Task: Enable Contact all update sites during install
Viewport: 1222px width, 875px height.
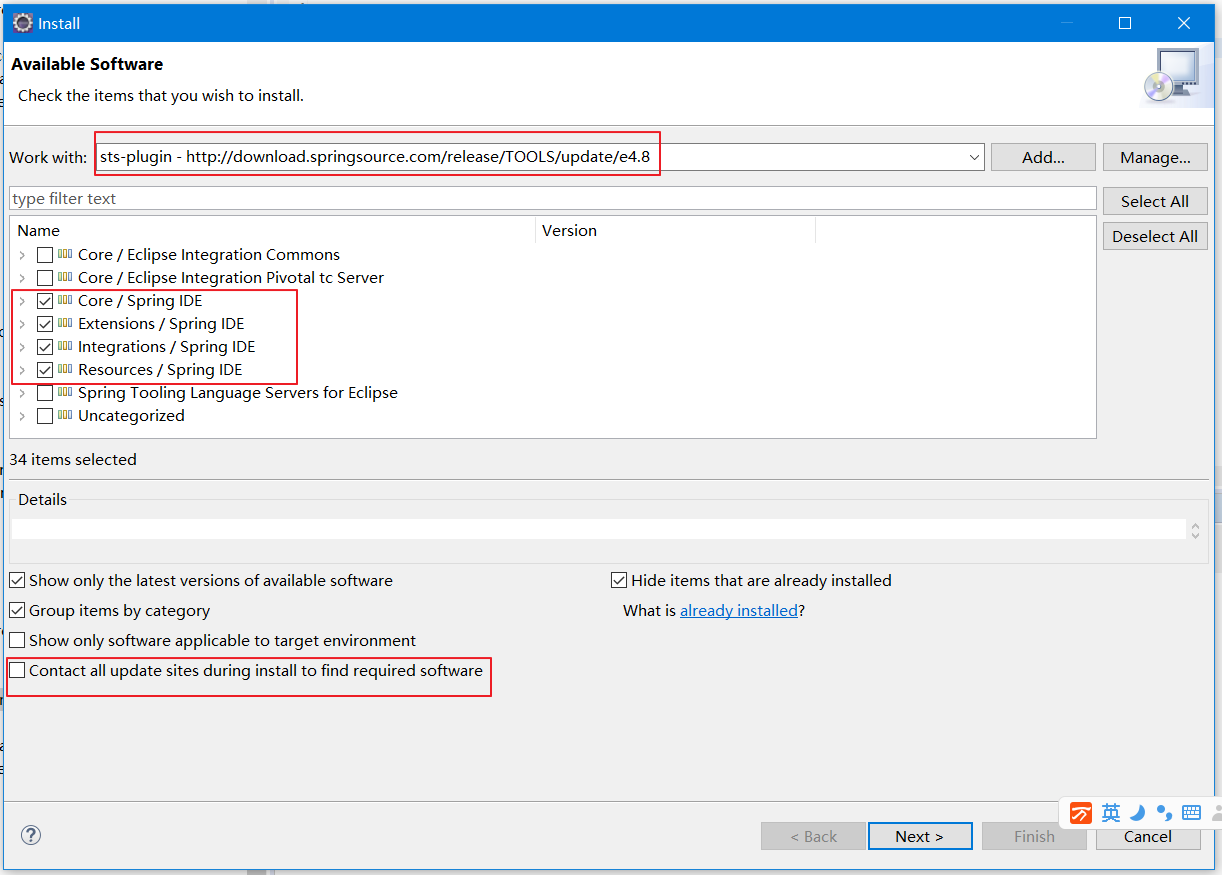Action: click(17, 670)
